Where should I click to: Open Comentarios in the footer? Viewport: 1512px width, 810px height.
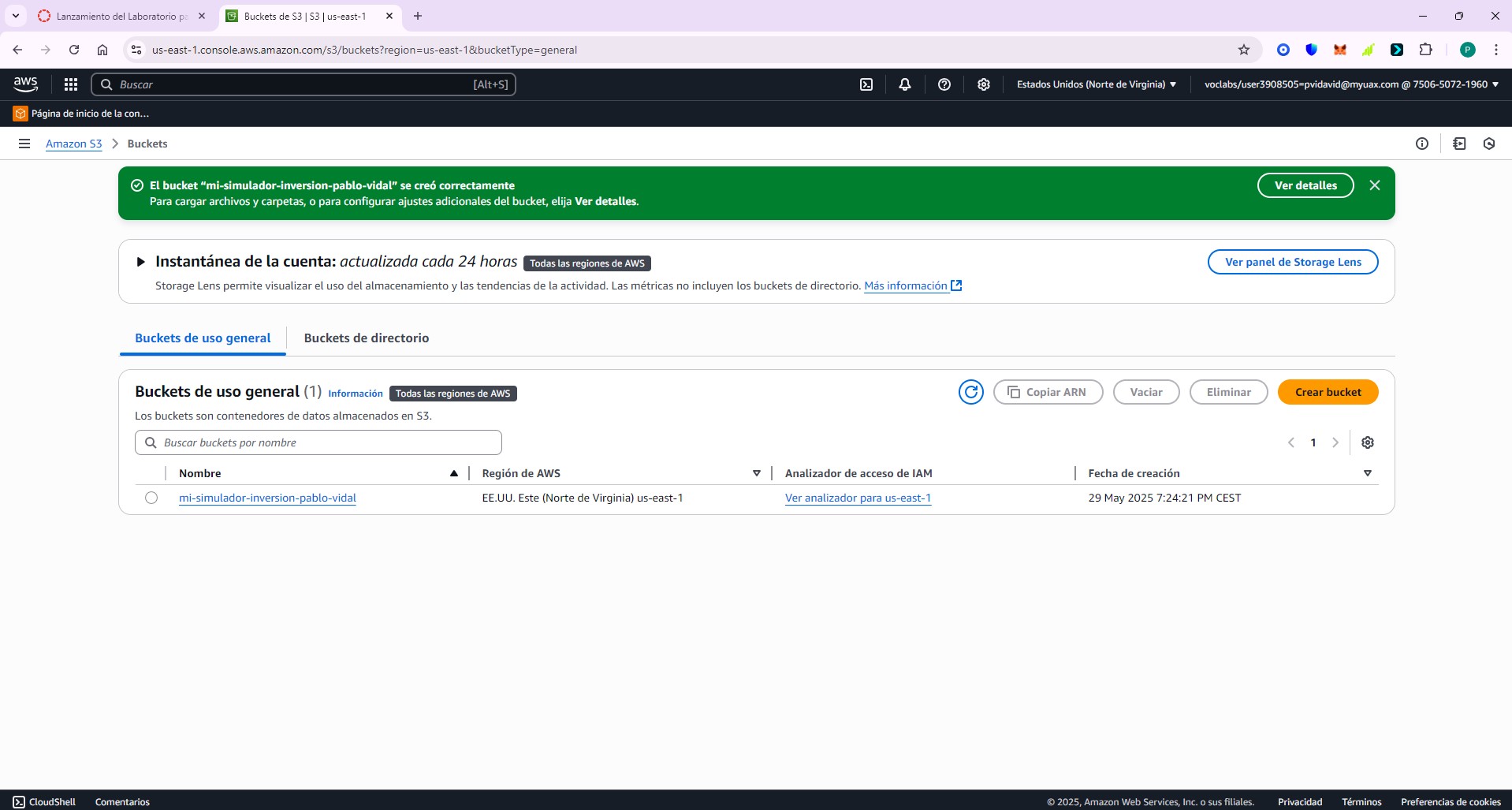coord(122,801)
